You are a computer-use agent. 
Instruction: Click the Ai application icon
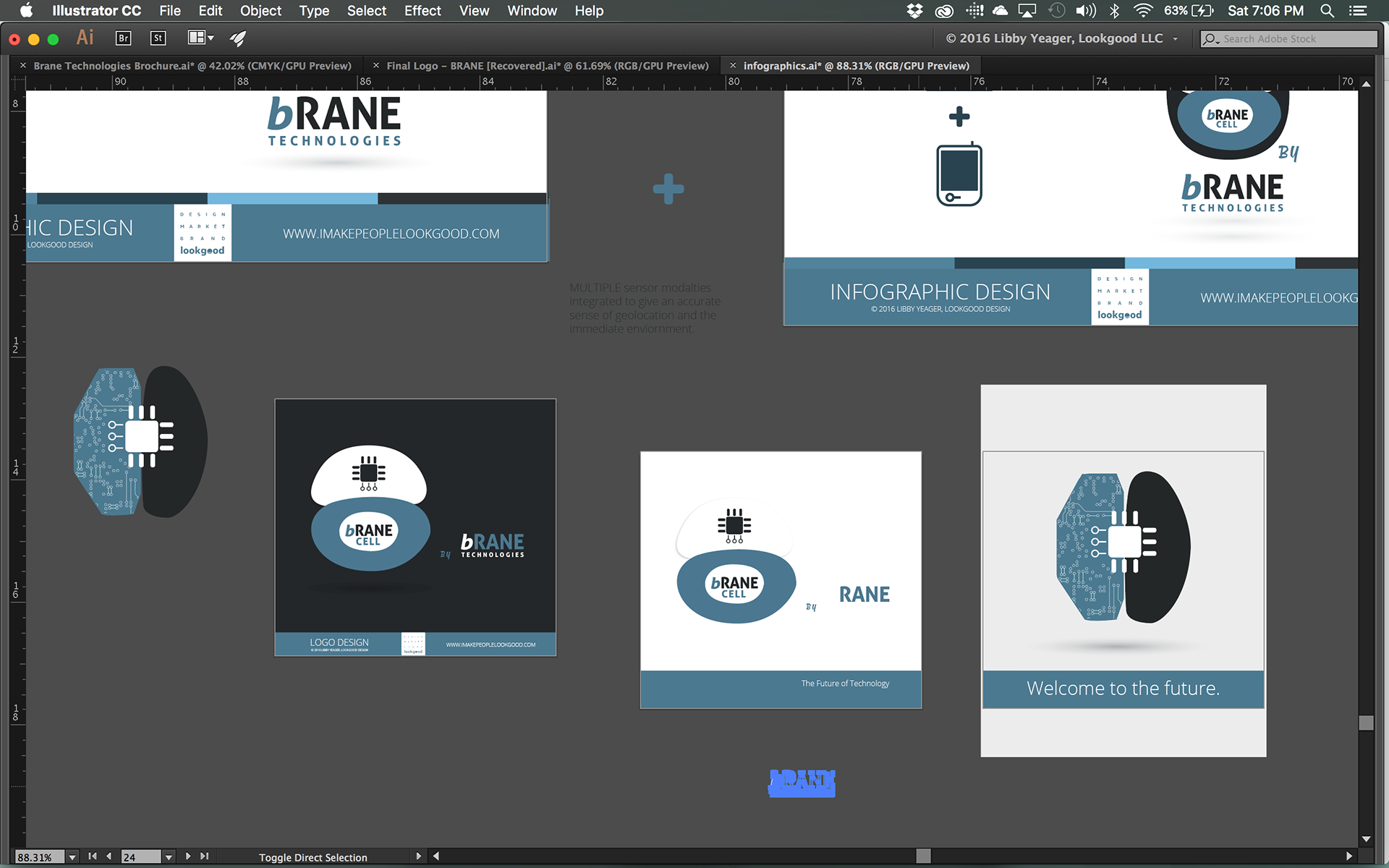coord(85,38)
